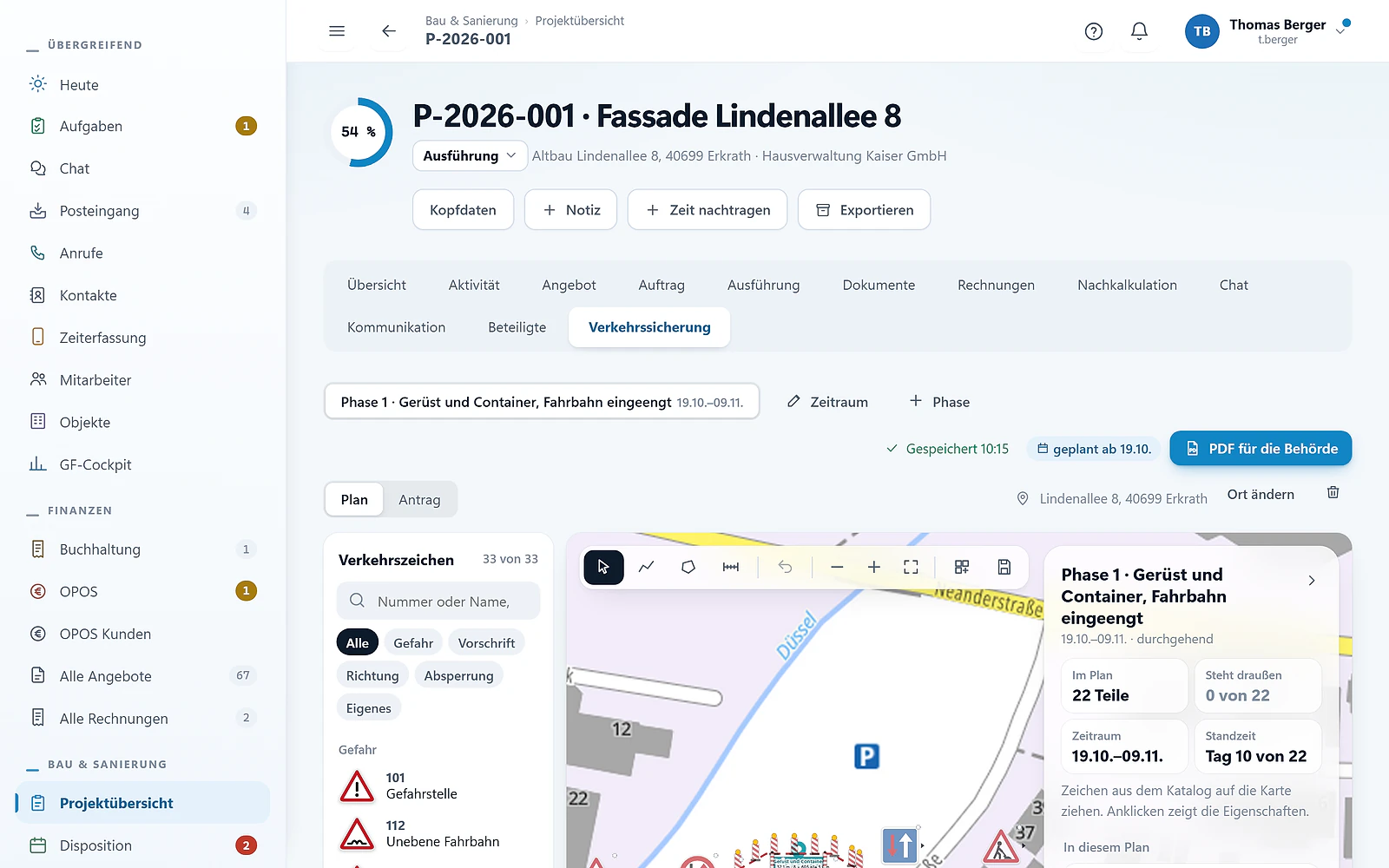This screenshot has width=1389, height=868.
Task: Click the Kopfdaten button
Action: [x=463, y=210]
